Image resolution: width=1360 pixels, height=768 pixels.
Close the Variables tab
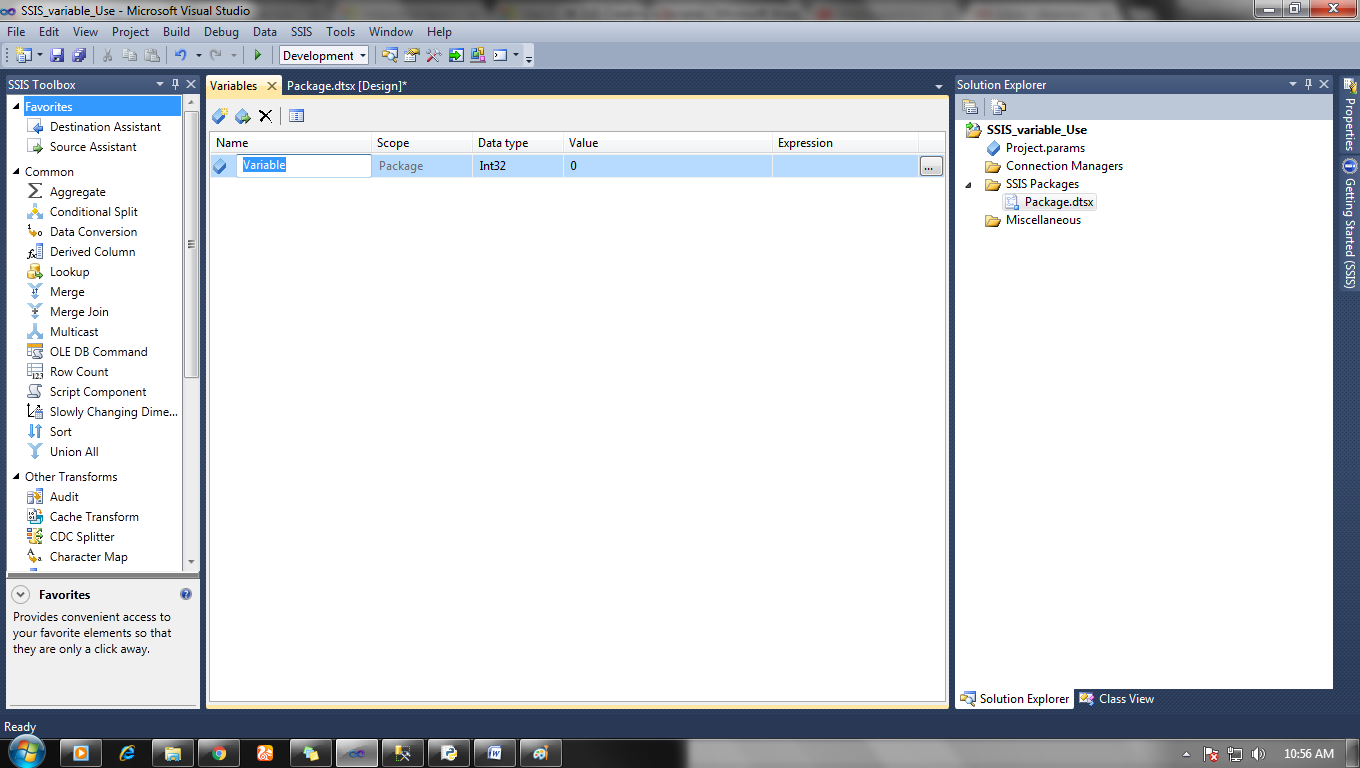pyautogui.click(x=271, y=86)
